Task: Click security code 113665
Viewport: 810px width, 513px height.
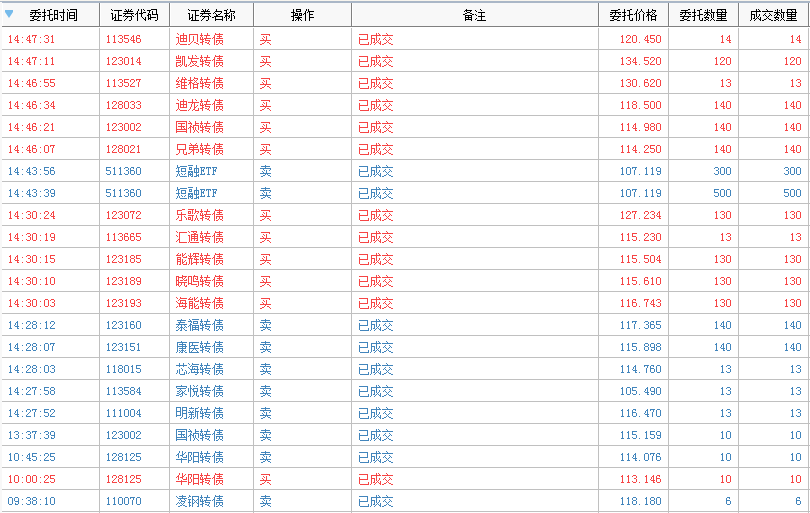Action: (x=123, y=237)
